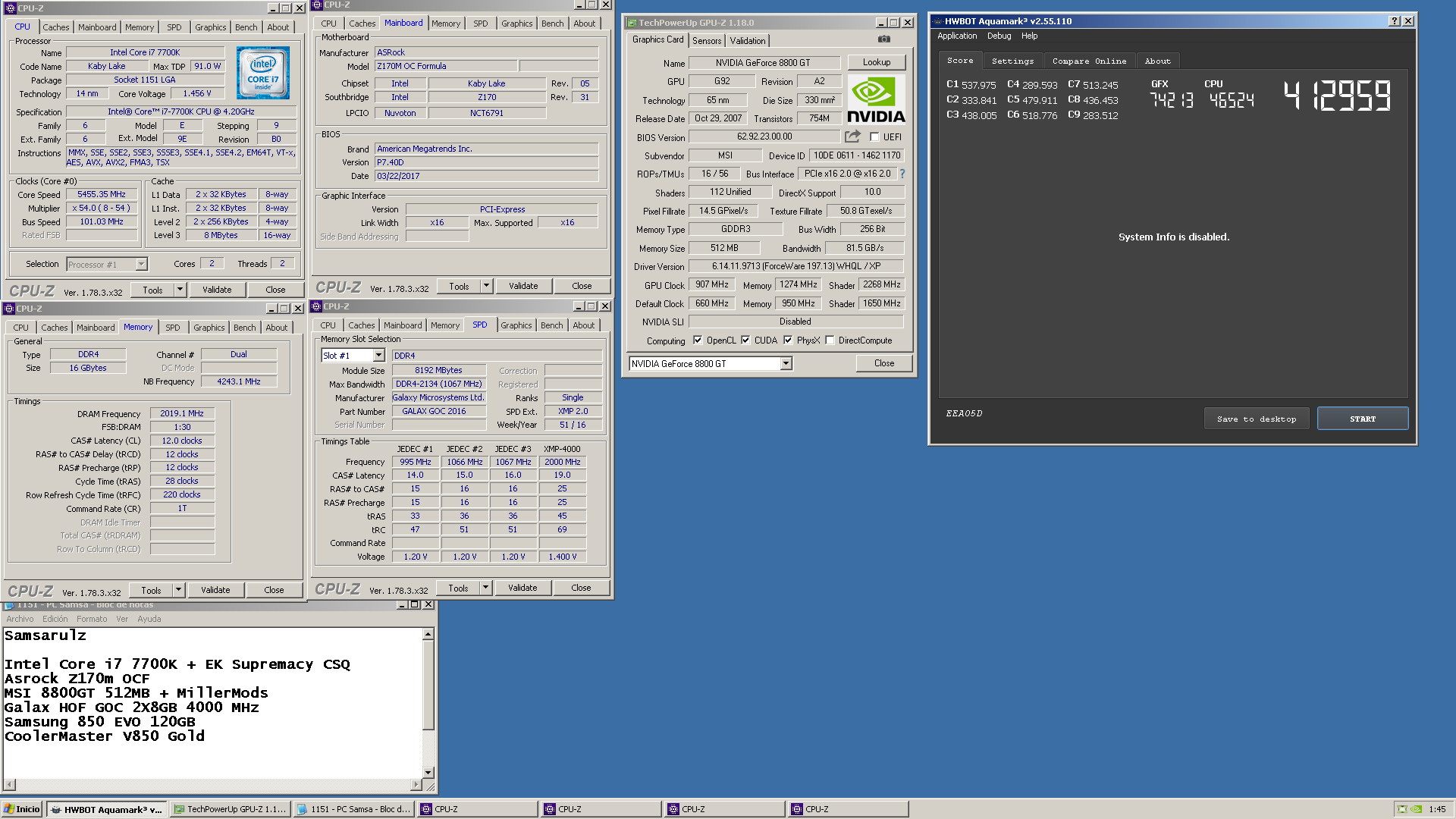1456x819 pixels.
Task: Click the BIOS export arrow icon in GPU-Z
Action: [853, 136]
